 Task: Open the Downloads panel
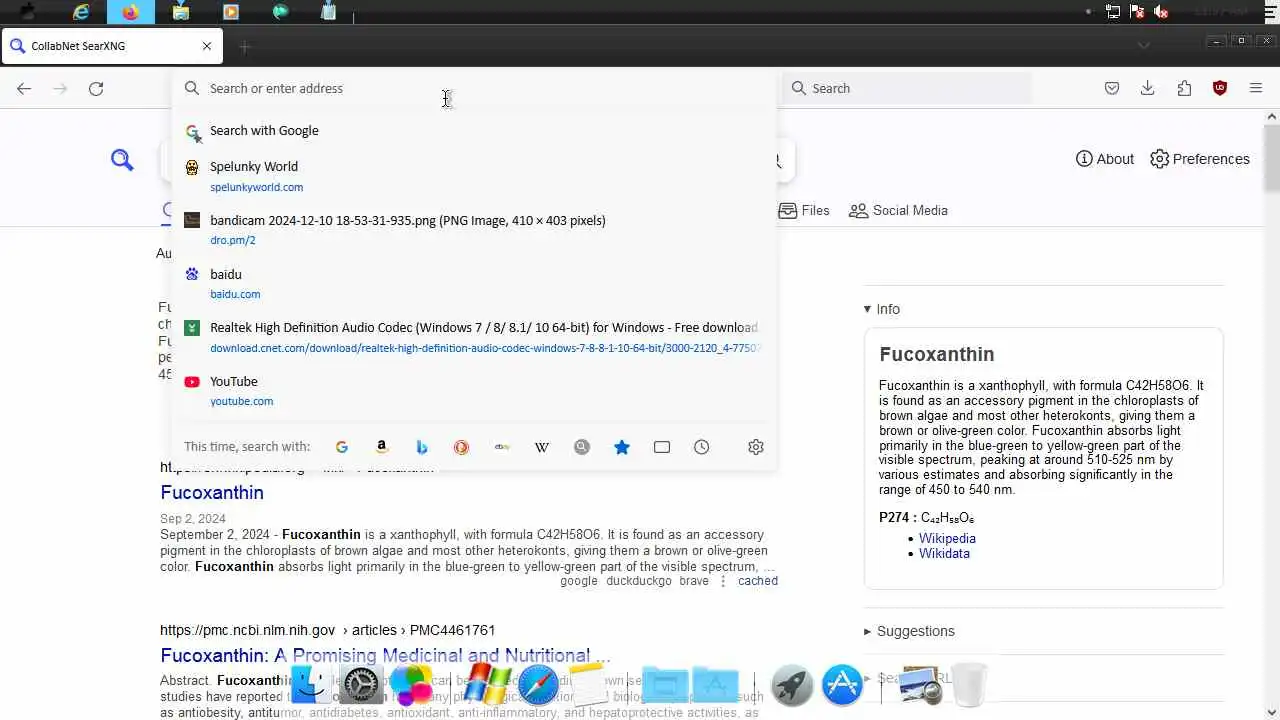(1148, 88)
